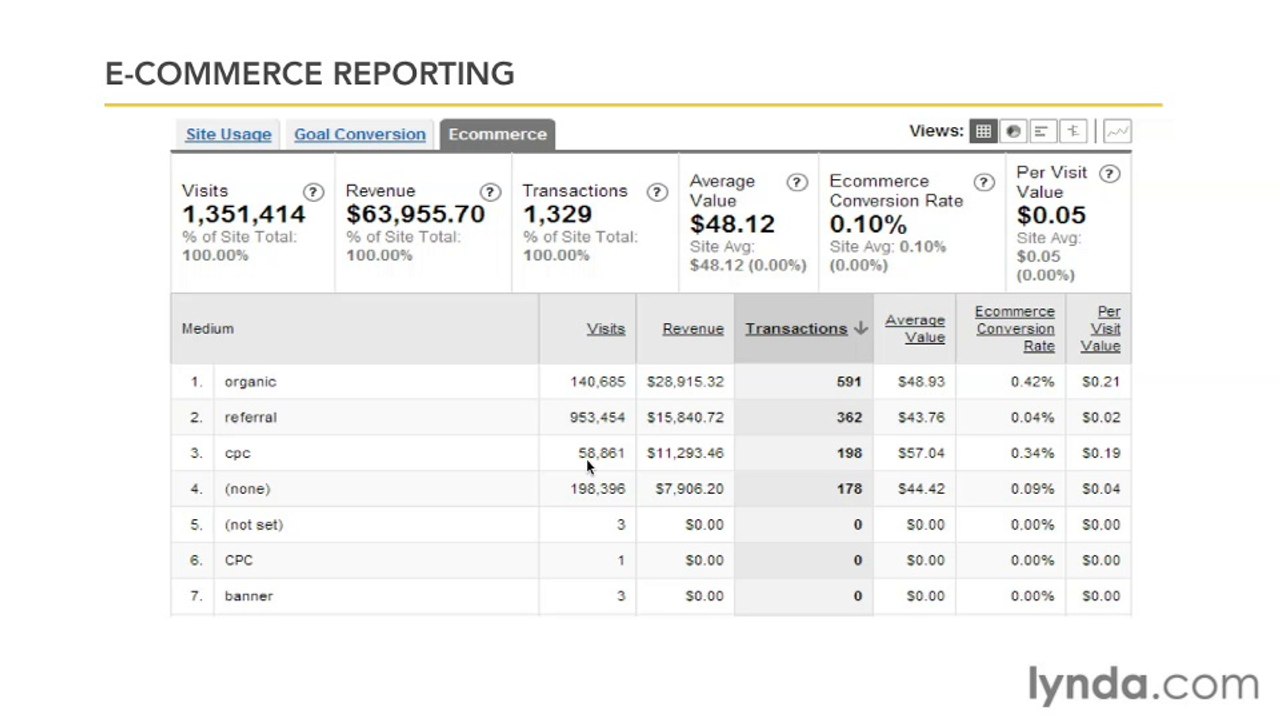The image size is (1280, 720).
Task: Toggle Transactions column sort arrow
Action: (861, 329)
